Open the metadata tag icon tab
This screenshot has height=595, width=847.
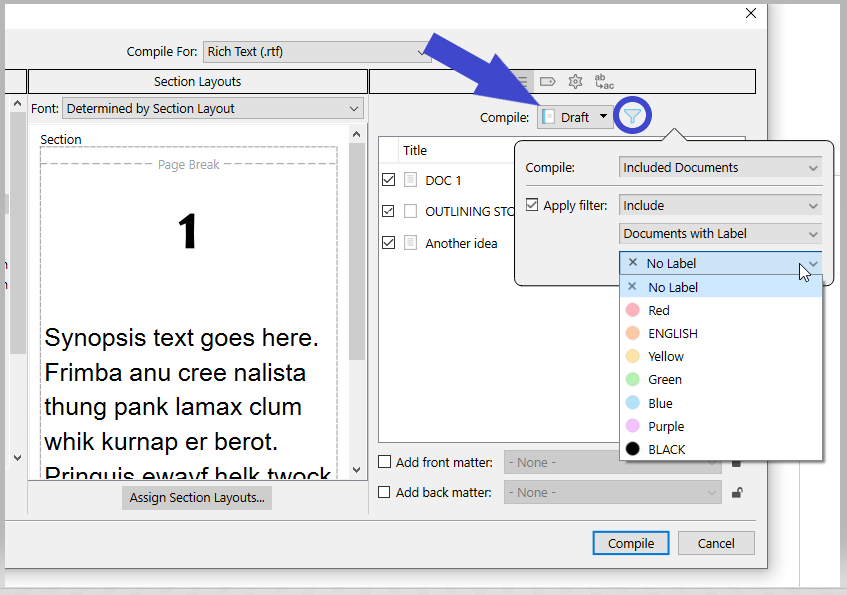click(x=547, y=82)
